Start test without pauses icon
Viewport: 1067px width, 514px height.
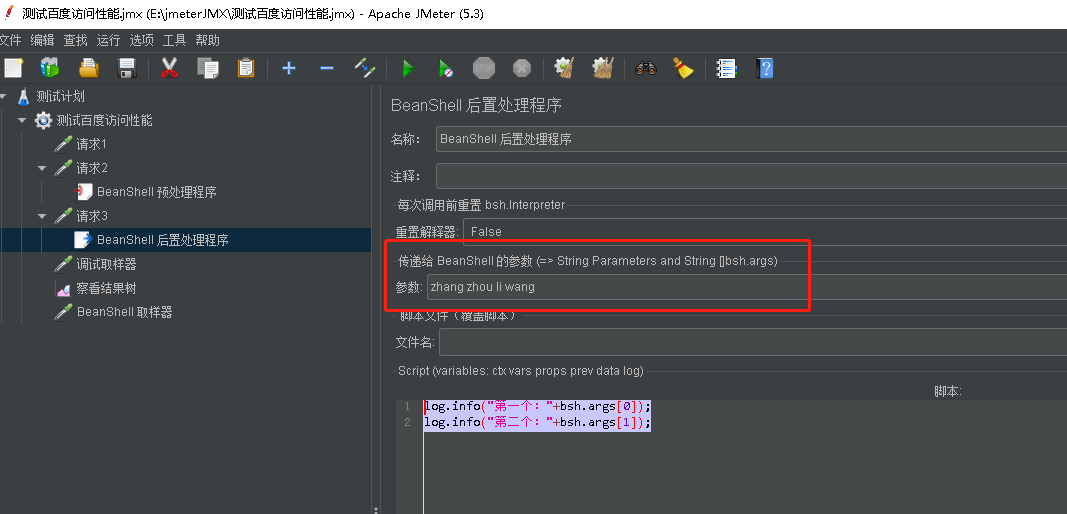pyautogui.click(x=446, y=68)
